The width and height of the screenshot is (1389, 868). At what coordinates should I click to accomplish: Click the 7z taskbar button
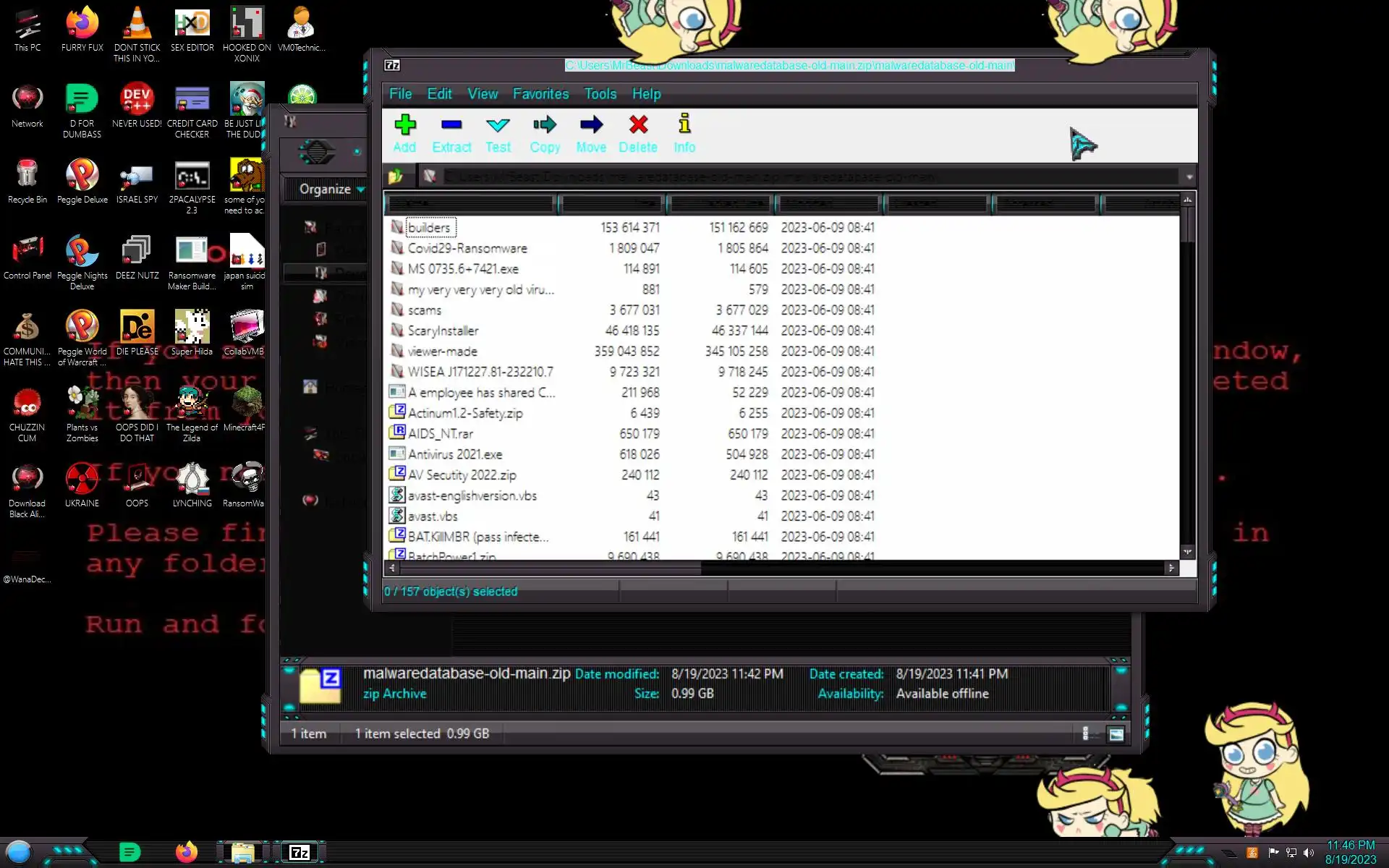[300, 853]
